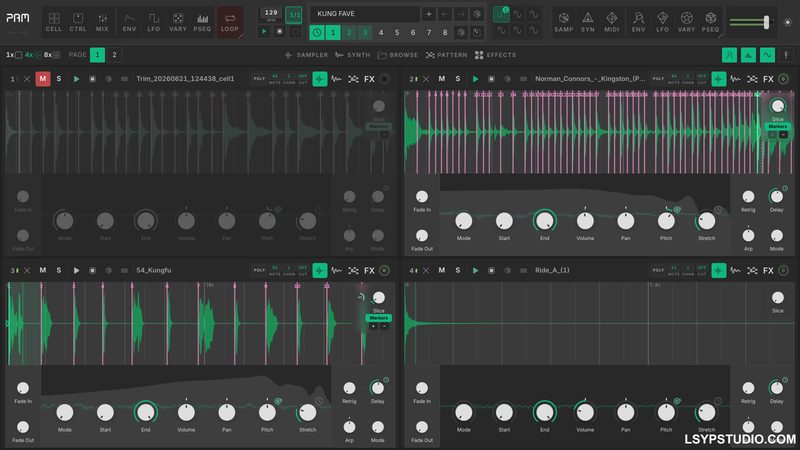Open the 1/1 time division selector
Viewport: 800px width, 450px height.
click(294, 15)
